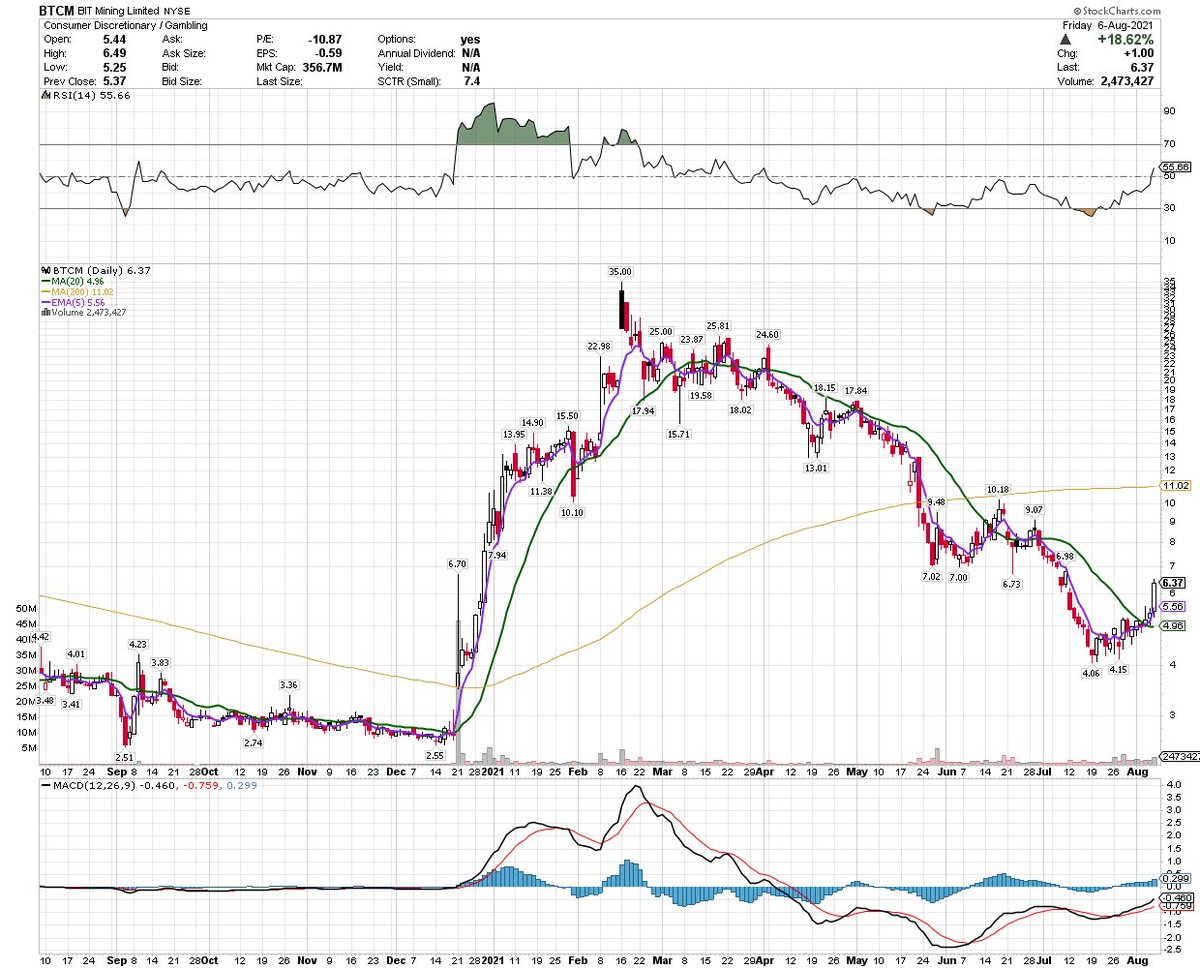
Task: Click the MA(20) 4.96 legend entry
Action: (x=72, y=281)
